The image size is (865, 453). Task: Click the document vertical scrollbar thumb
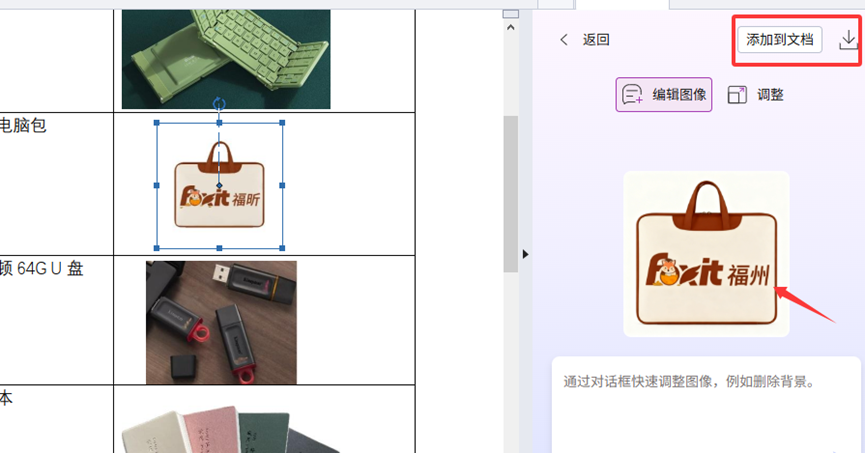[511, 190]
